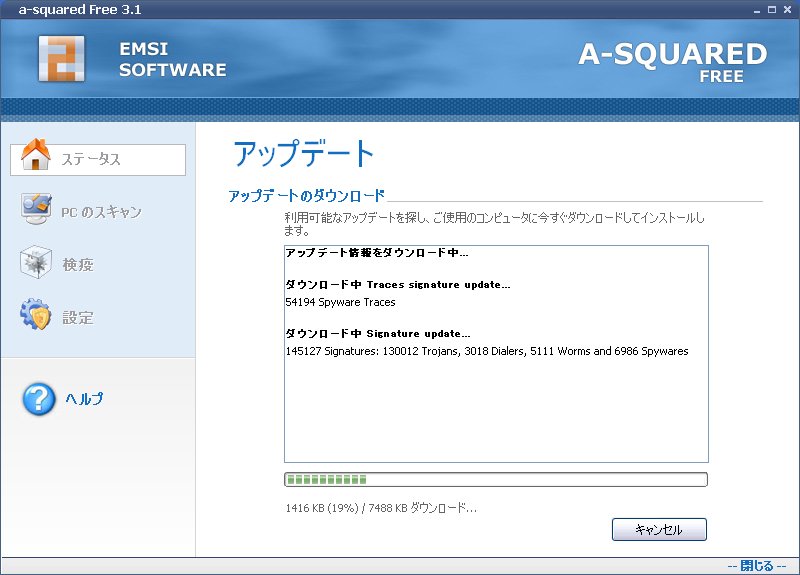The width and height of the screenshot is (800, 575).
Task: Open the ステータス menu entry
Action: [98, 160]
